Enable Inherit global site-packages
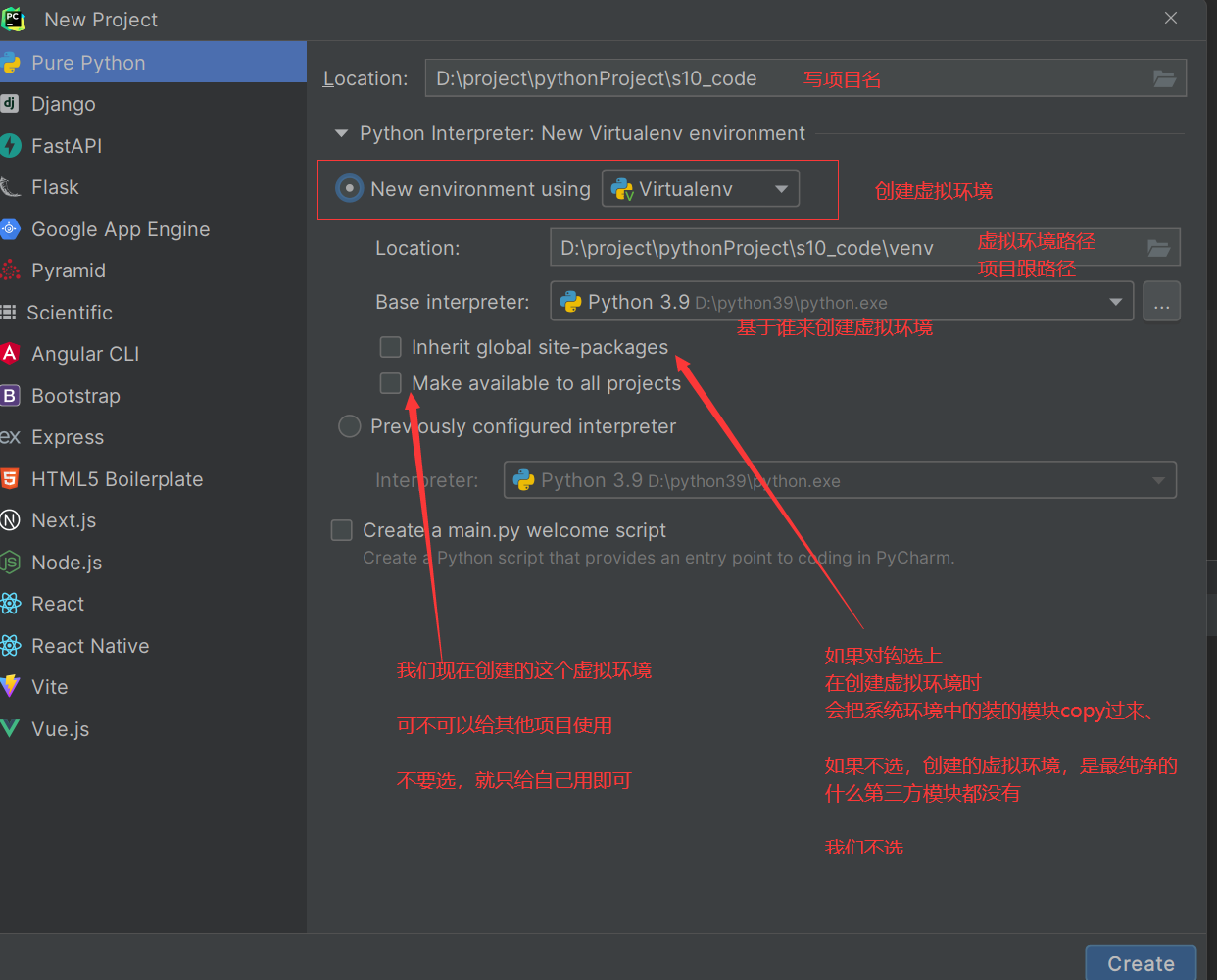This screenshot has height=980, width=1217. coord(391,347)
